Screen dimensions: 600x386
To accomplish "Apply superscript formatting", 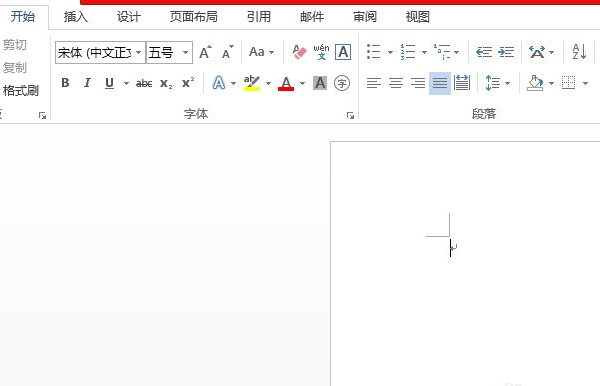I will pos(188,82).
